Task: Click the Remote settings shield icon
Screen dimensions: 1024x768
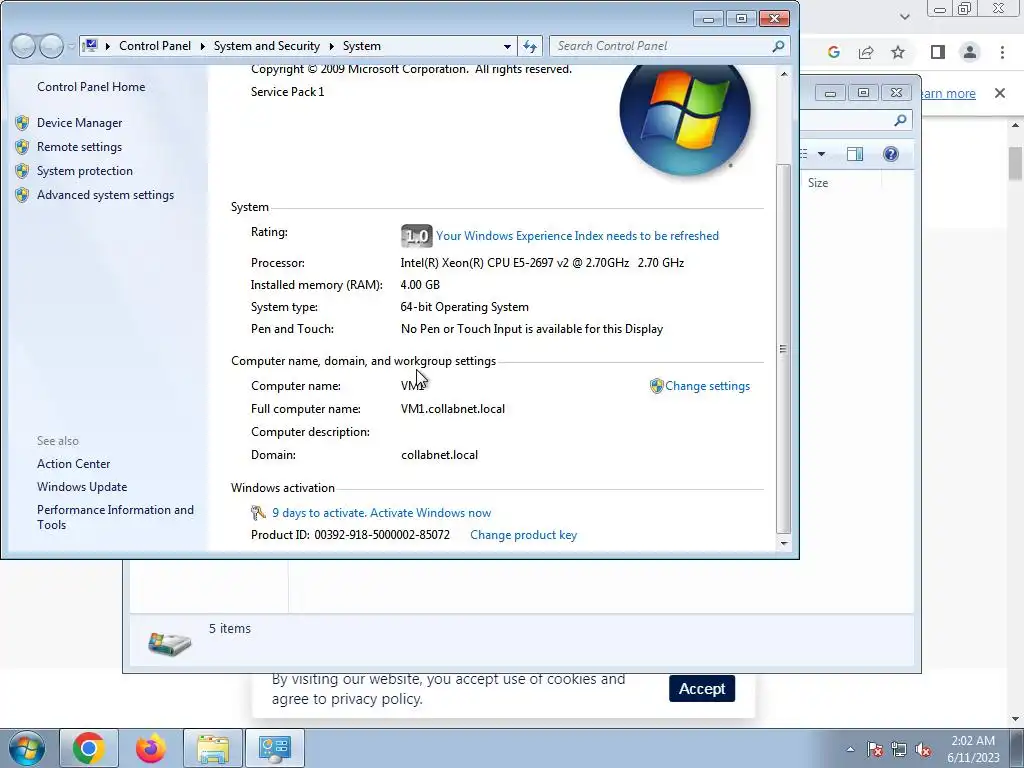Action: pos(22,147)
